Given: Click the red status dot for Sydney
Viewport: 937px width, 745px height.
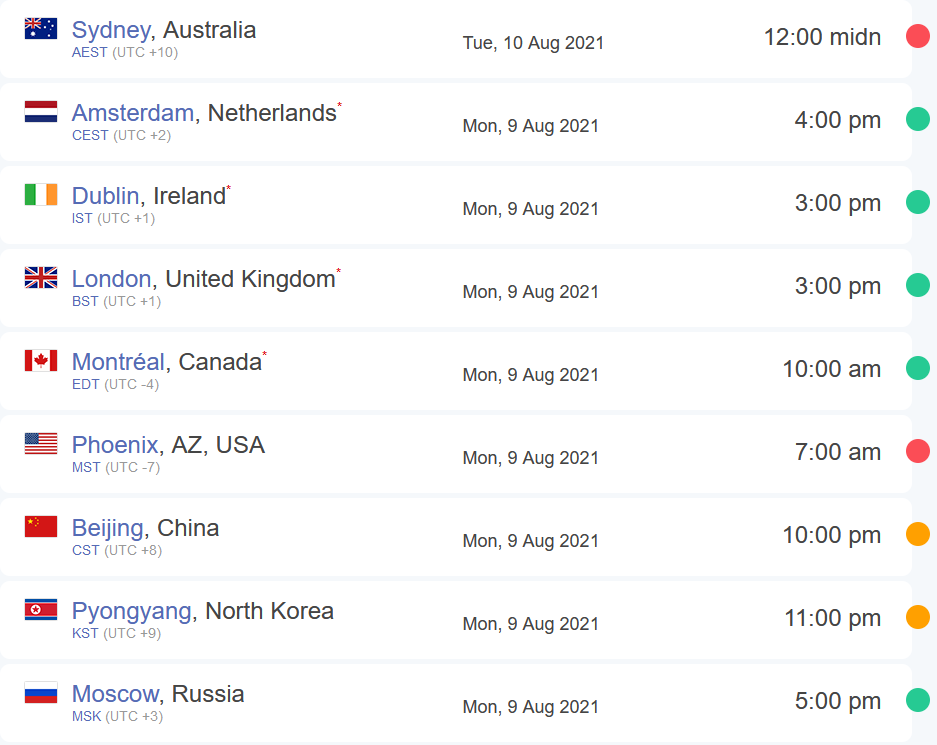Looking at the screenshot, I should (918, 37).
